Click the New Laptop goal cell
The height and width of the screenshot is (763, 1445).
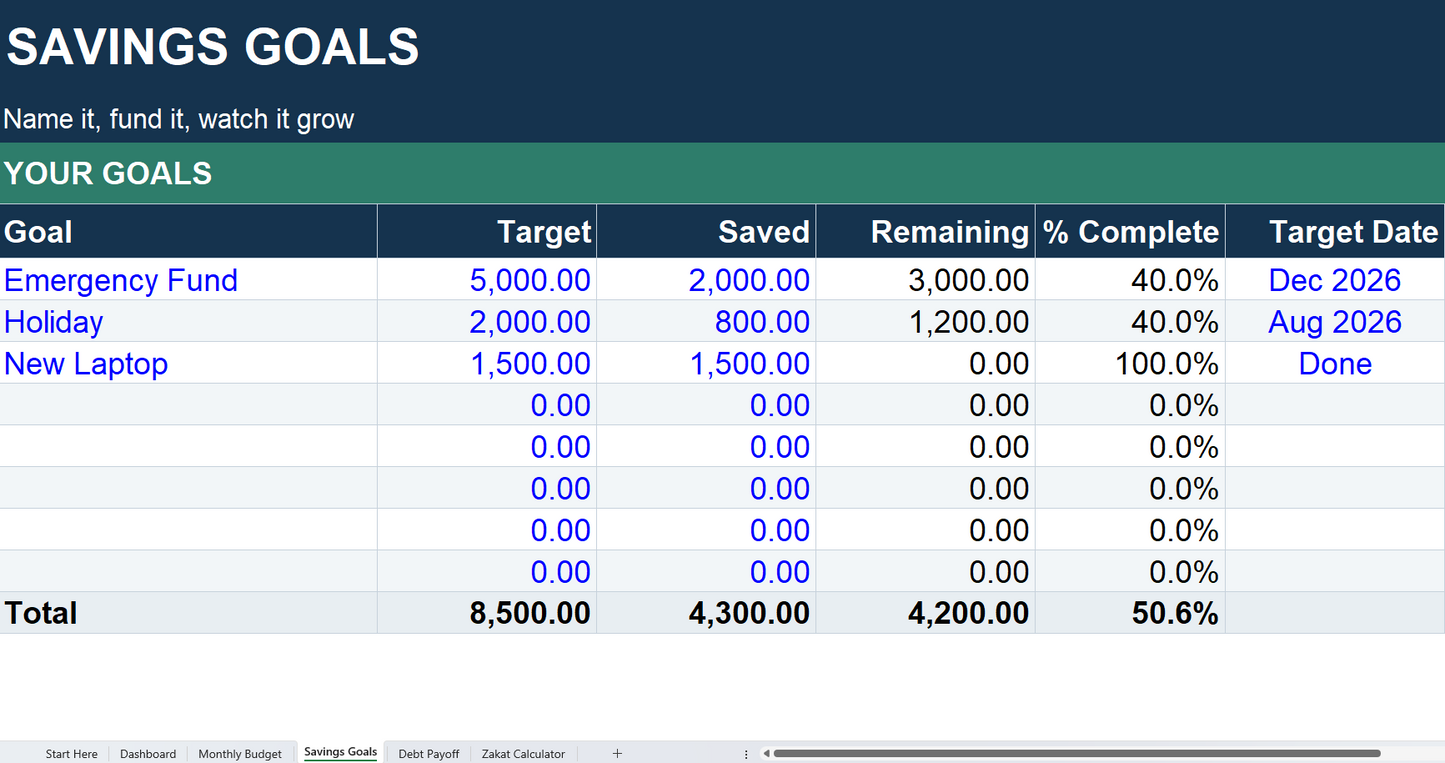[188, 364]
